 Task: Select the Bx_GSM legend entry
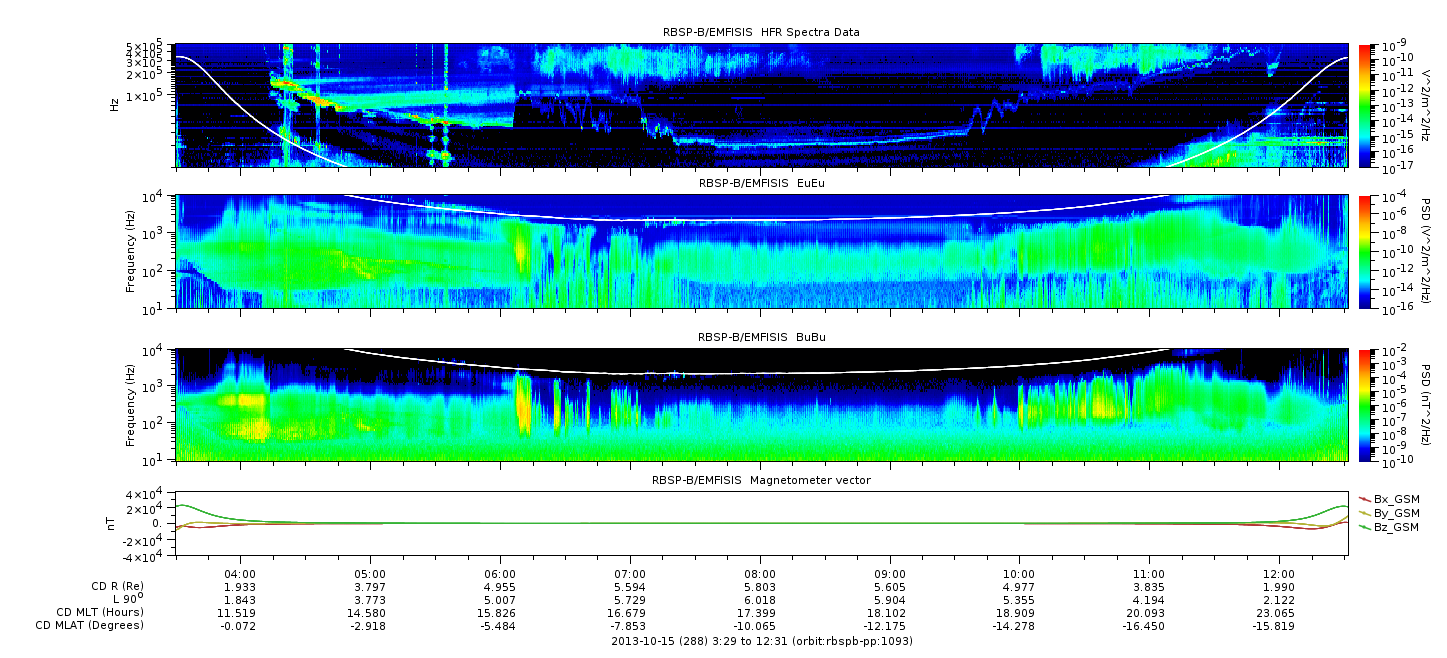click(1388, 499)
